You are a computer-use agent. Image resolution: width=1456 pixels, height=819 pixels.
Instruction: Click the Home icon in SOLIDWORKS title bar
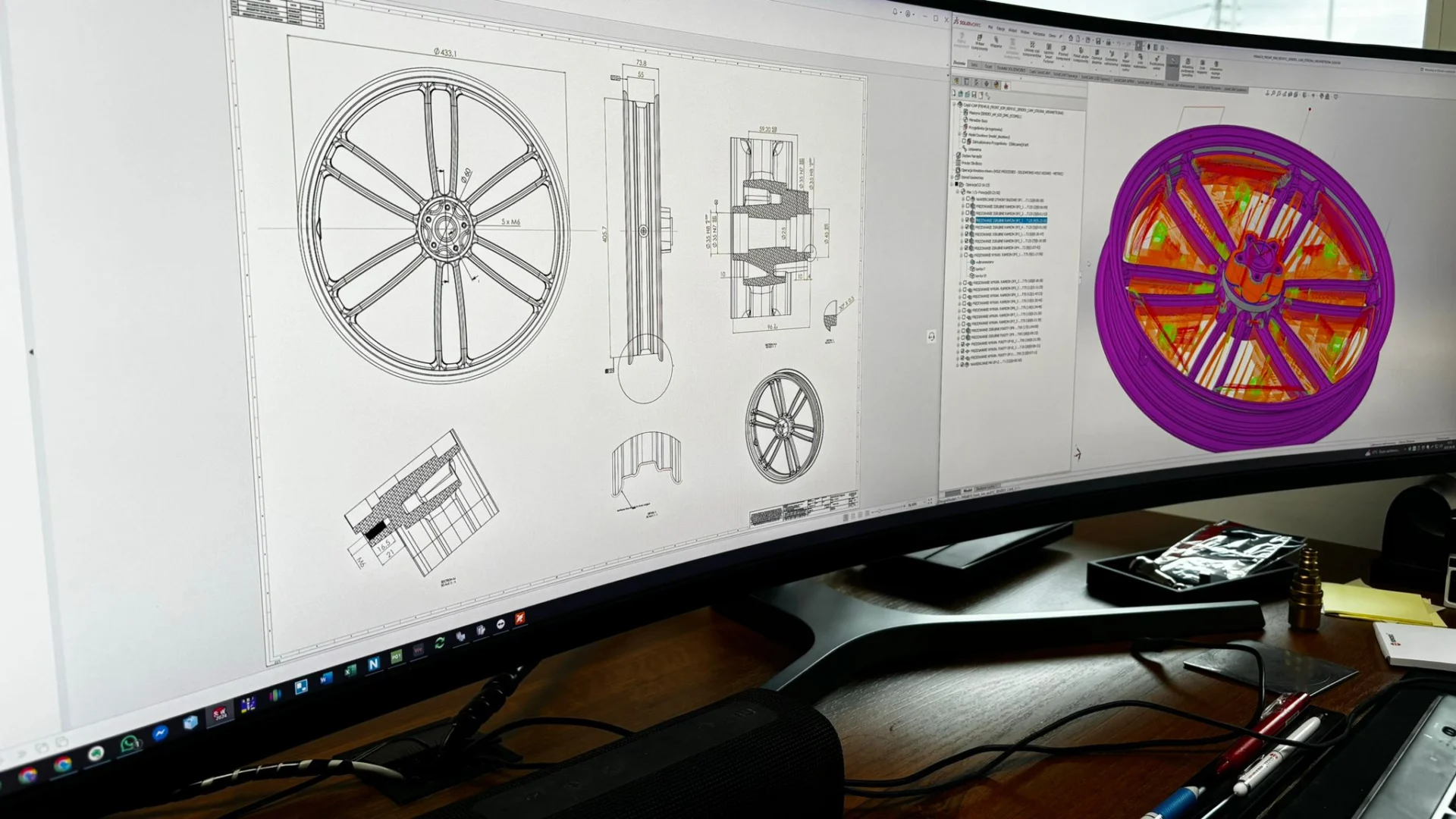tap(1071, 38)
